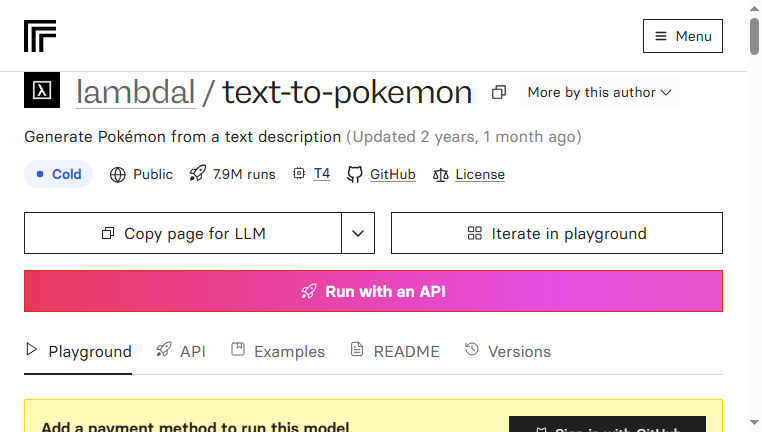The height and width of the screenshot is (432, 762).
Task: Switch to the README tab
Action: (395, 351)
